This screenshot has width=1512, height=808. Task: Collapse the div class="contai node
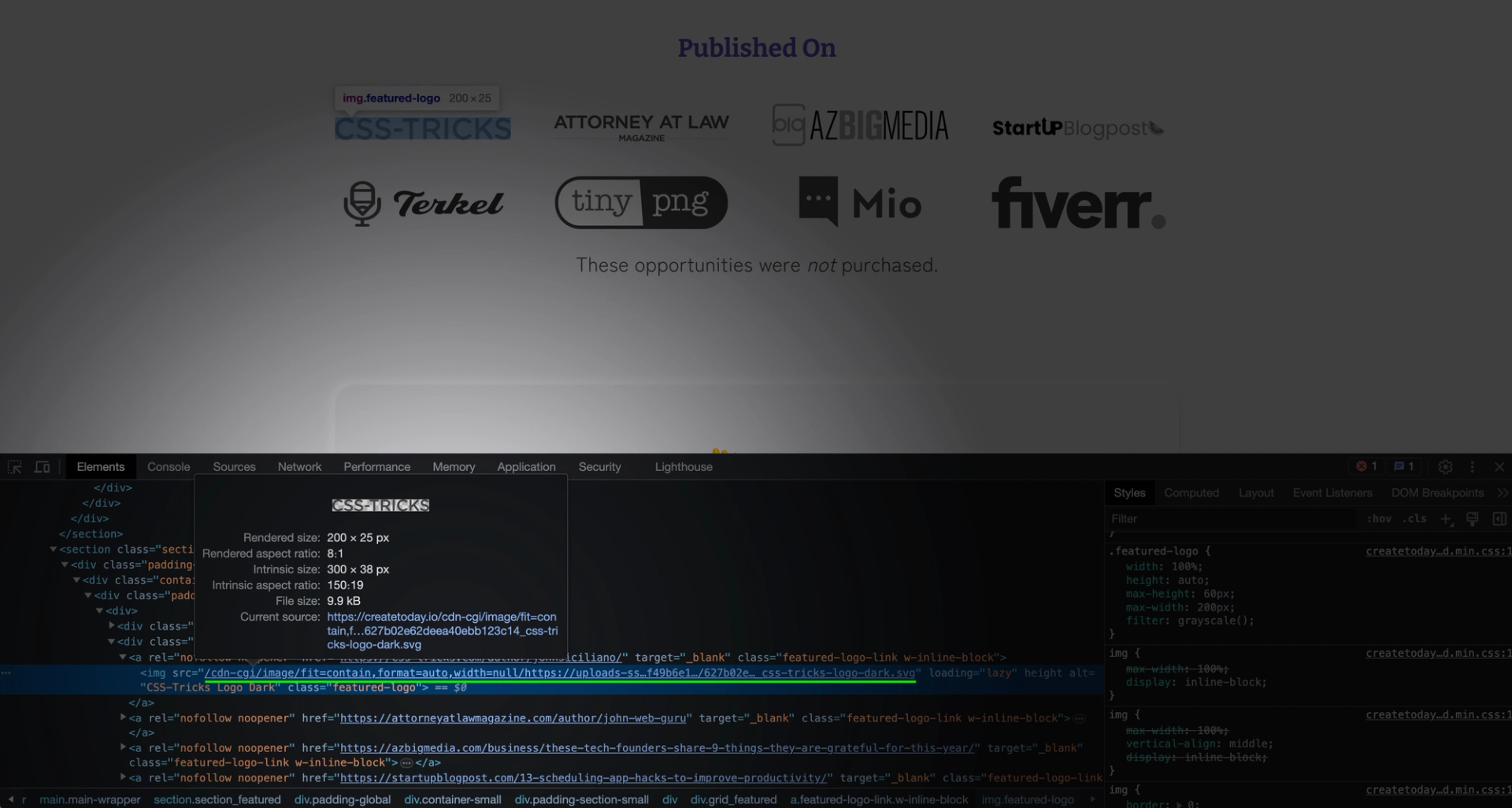[77, 580]
